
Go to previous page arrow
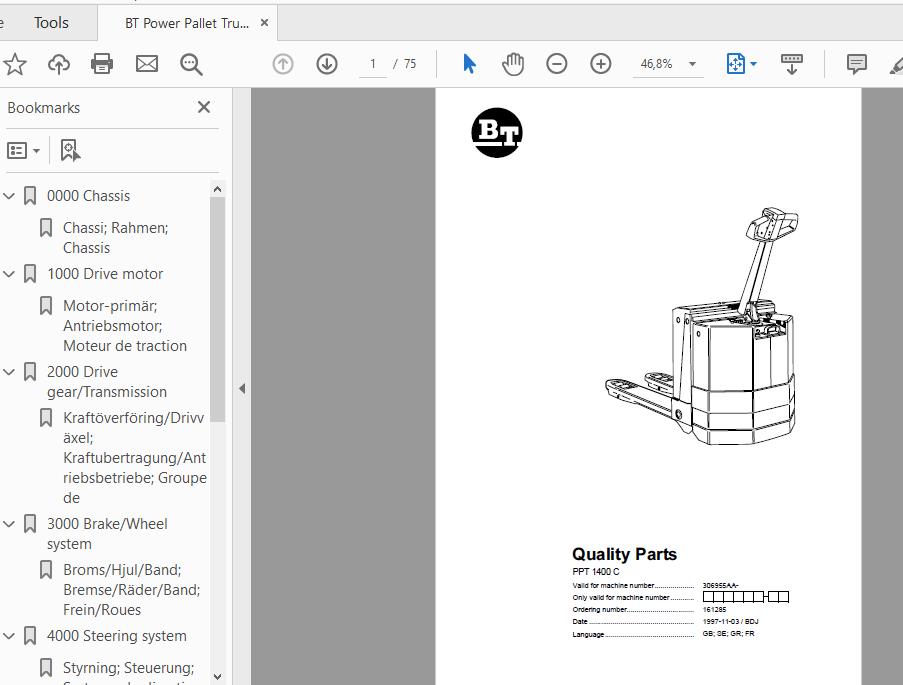click(x=283, y=64)
